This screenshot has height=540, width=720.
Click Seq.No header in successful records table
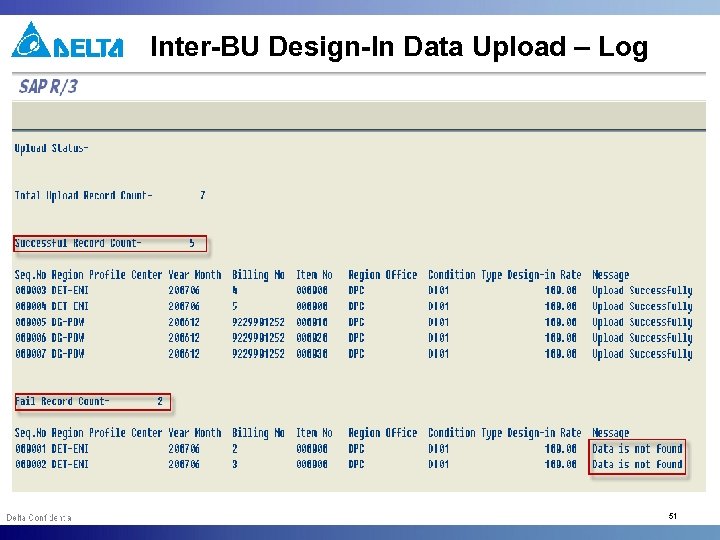[x=30, y=275]
